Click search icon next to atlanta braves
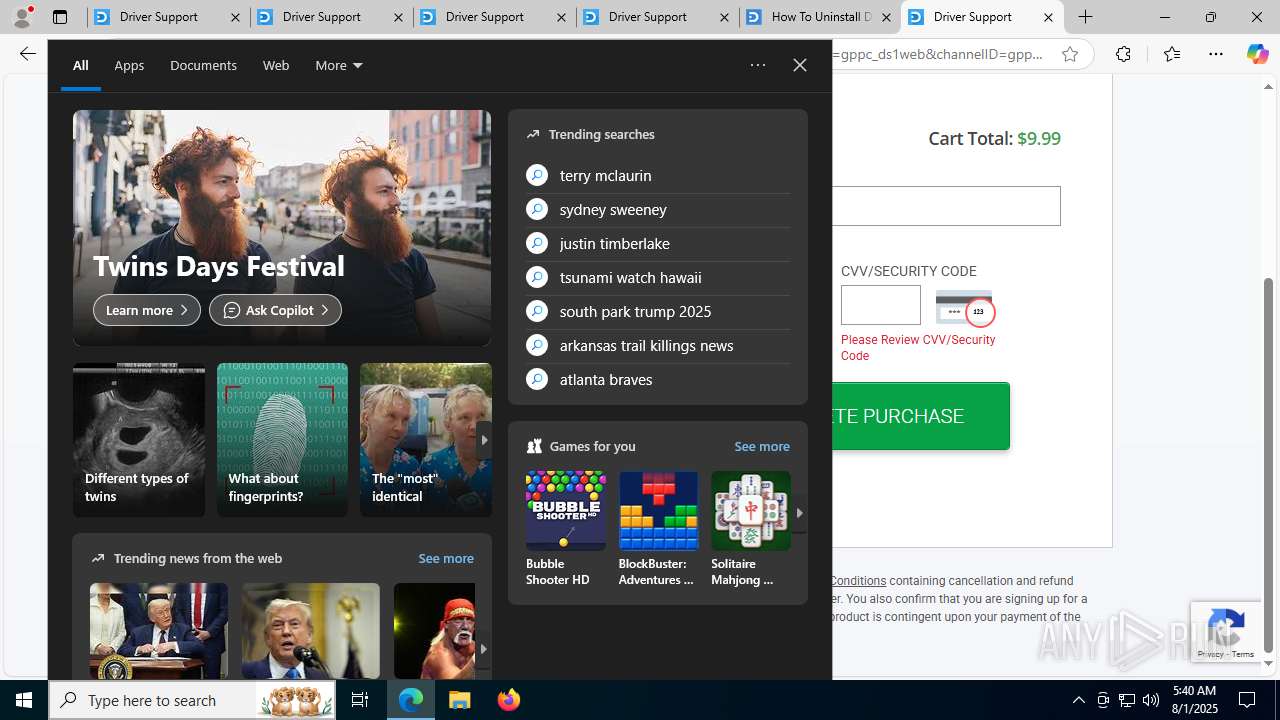 tap(537, 379)
